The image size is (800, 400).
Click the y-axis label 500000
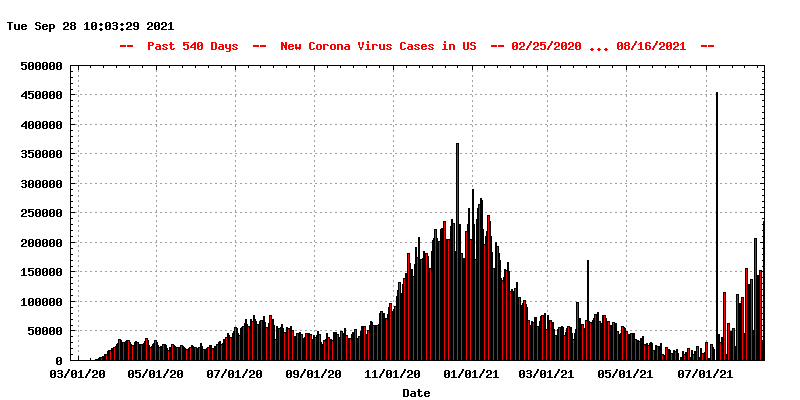coord(41,66)
